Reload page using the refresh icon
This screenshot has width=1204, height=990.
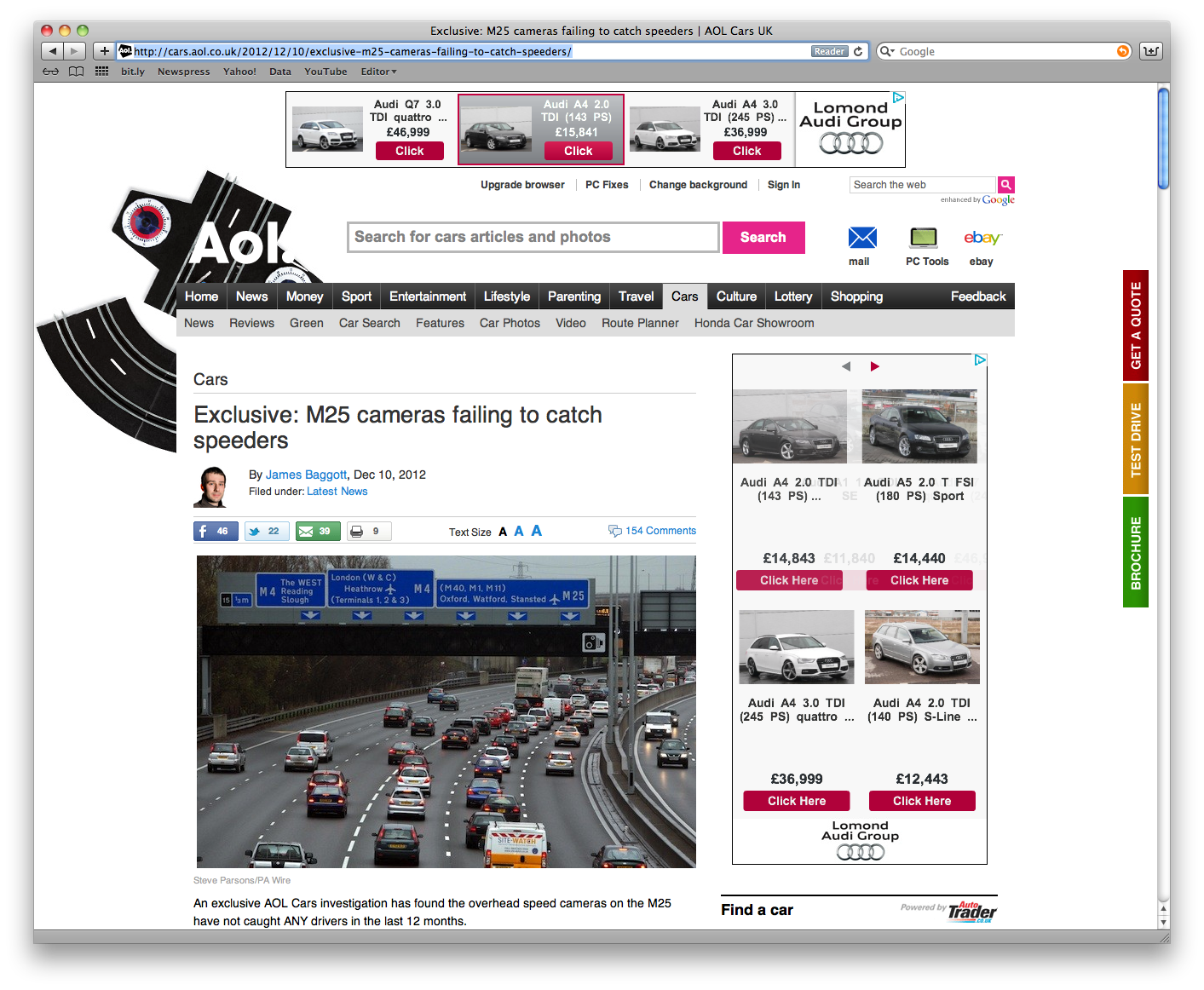[x=858, y=51]
